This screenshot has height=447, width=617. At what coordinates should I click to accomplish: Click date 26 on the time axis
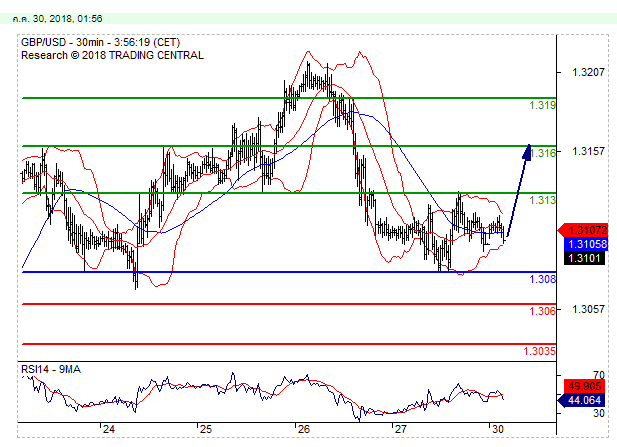click(x=303, y=429)
